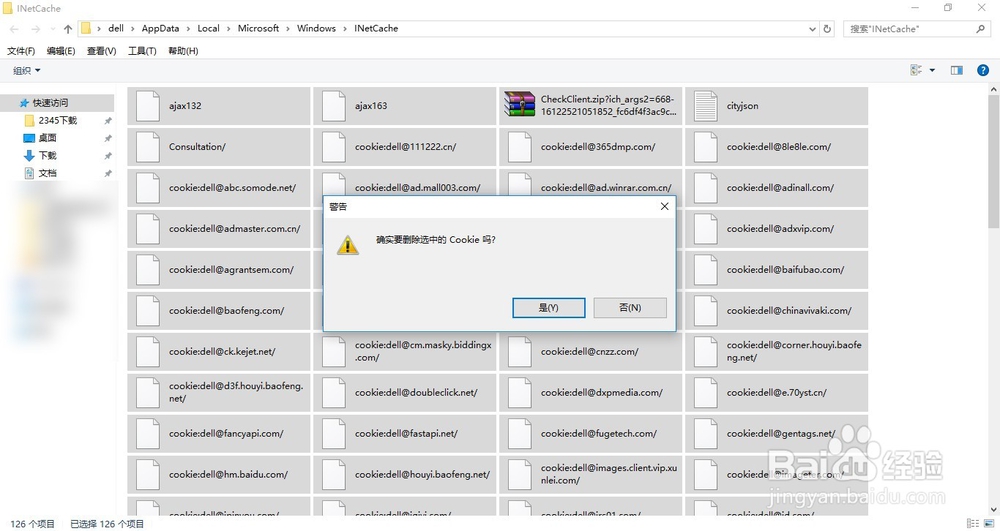Cancel deletion with the 否(N) button
The height and width of the screenshot is (531, 1000).
[x=630, y=308]
